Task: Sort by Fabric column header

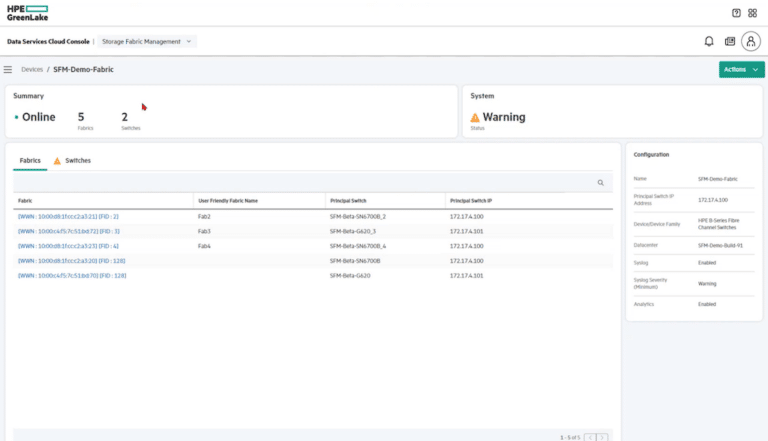Action: pos(25,201)
